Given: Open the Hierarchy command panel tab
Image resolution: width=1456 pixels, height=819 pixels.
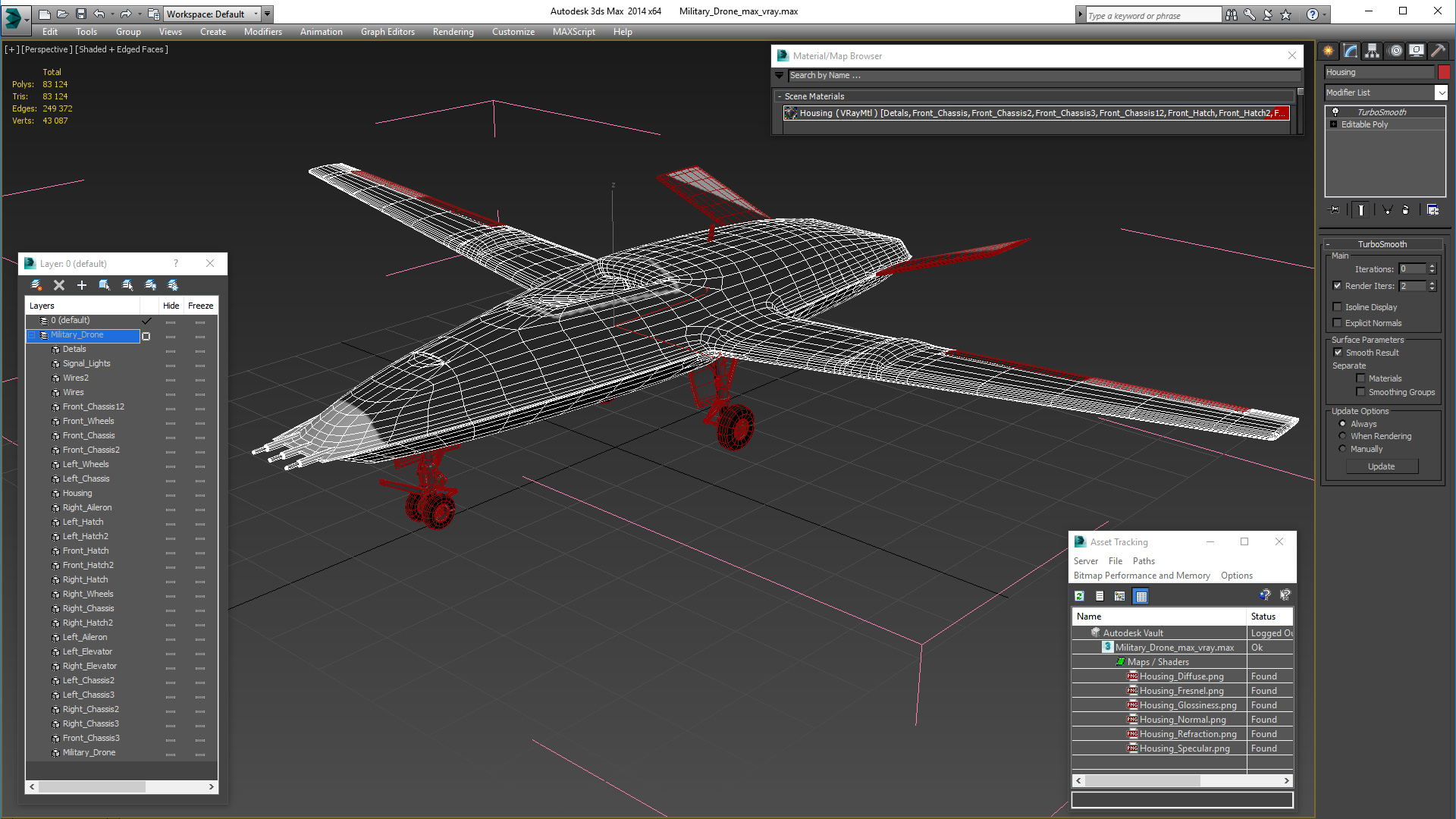Looking at the screenshot, I should click(x=1373, y=51).
